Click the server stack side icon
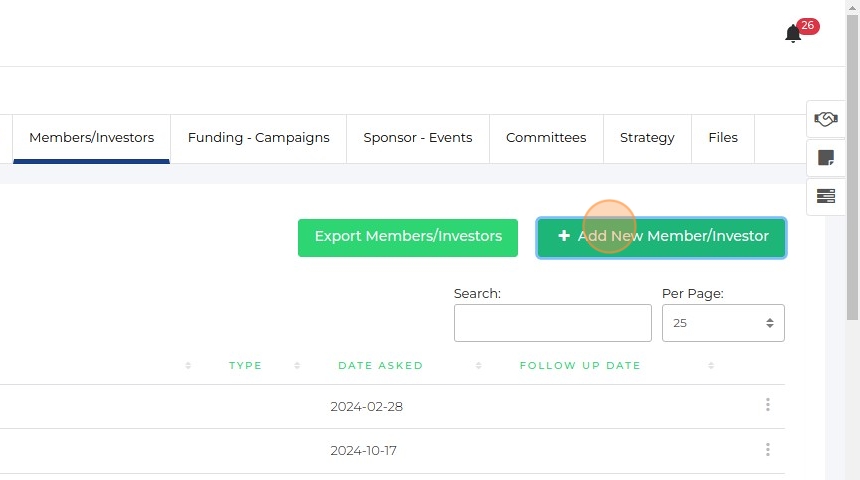This screenshot has width=860, height=480. pyautogui.click(x=825, y=196)
